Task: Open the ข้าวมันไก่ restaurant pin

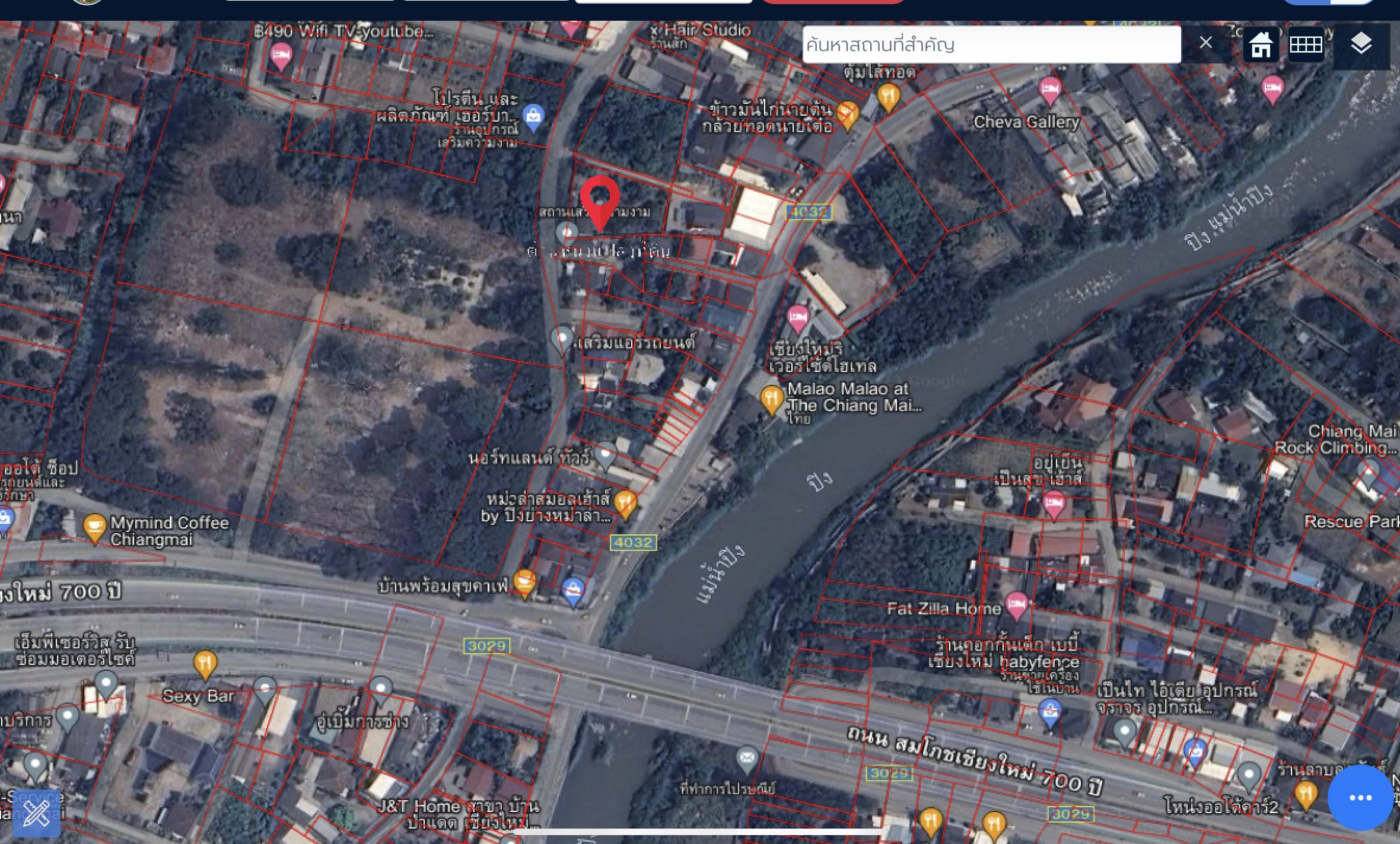Action: [847, 114]
